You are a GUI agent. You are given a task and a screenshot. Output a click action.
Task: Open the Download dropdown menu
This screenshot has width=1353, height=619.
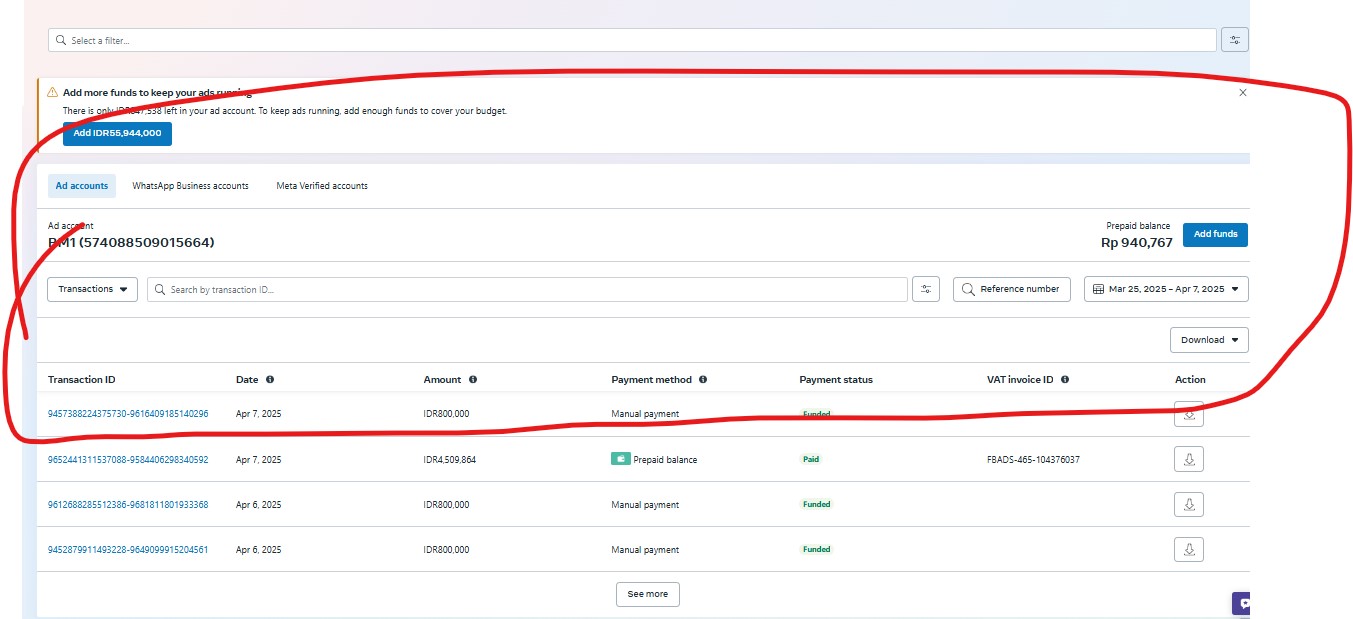tap(1209, 340)
